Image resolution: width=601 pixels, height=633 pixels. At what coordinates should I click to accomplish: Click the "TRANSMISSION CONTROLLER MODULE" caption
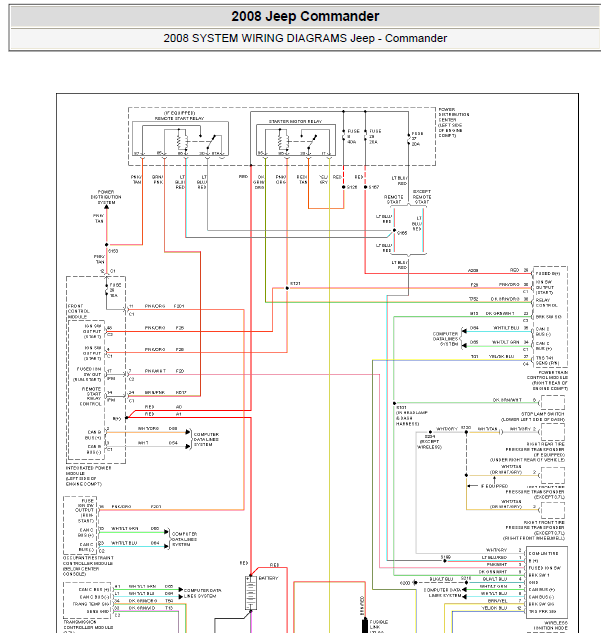click(x=88, y=625)
